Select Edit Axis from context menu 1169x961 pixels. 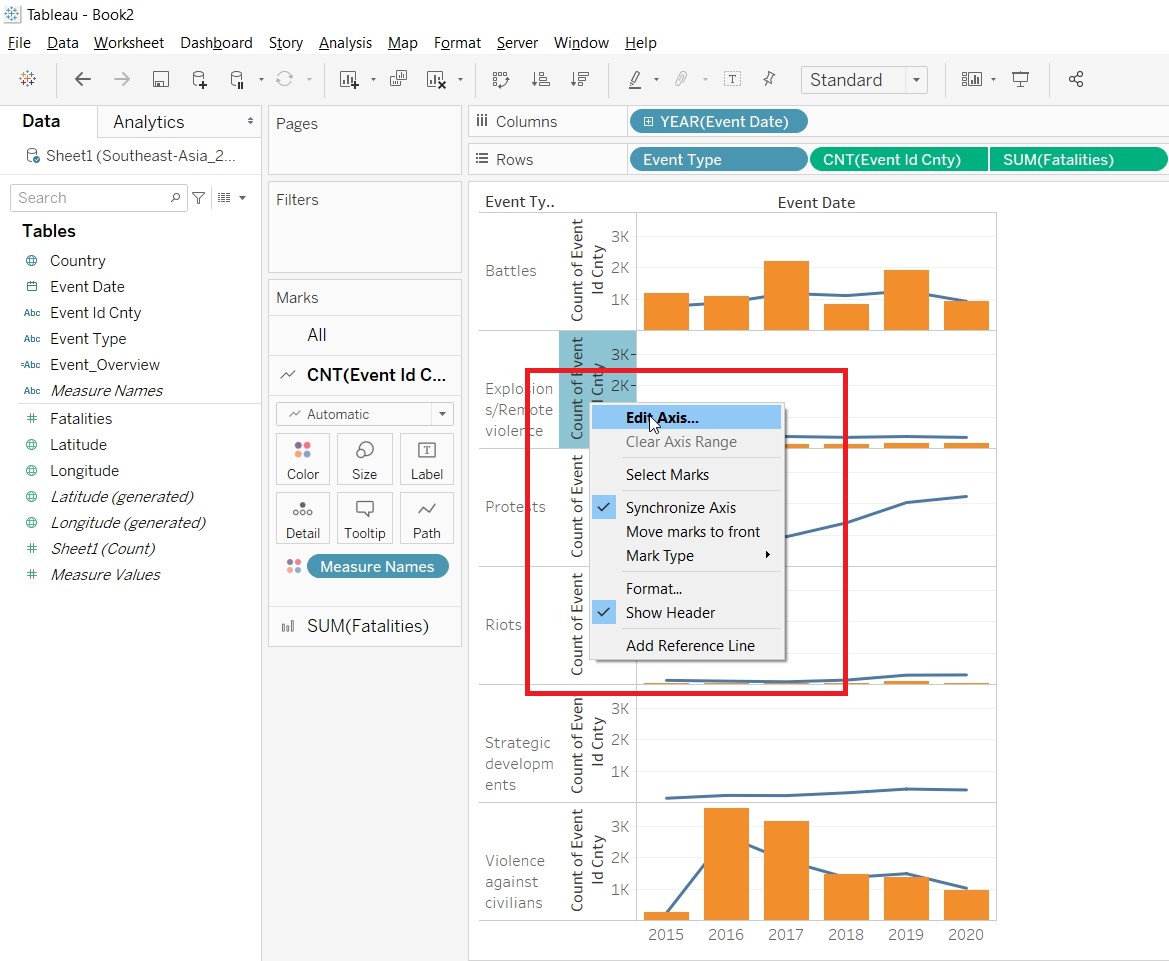coord(662,418)
